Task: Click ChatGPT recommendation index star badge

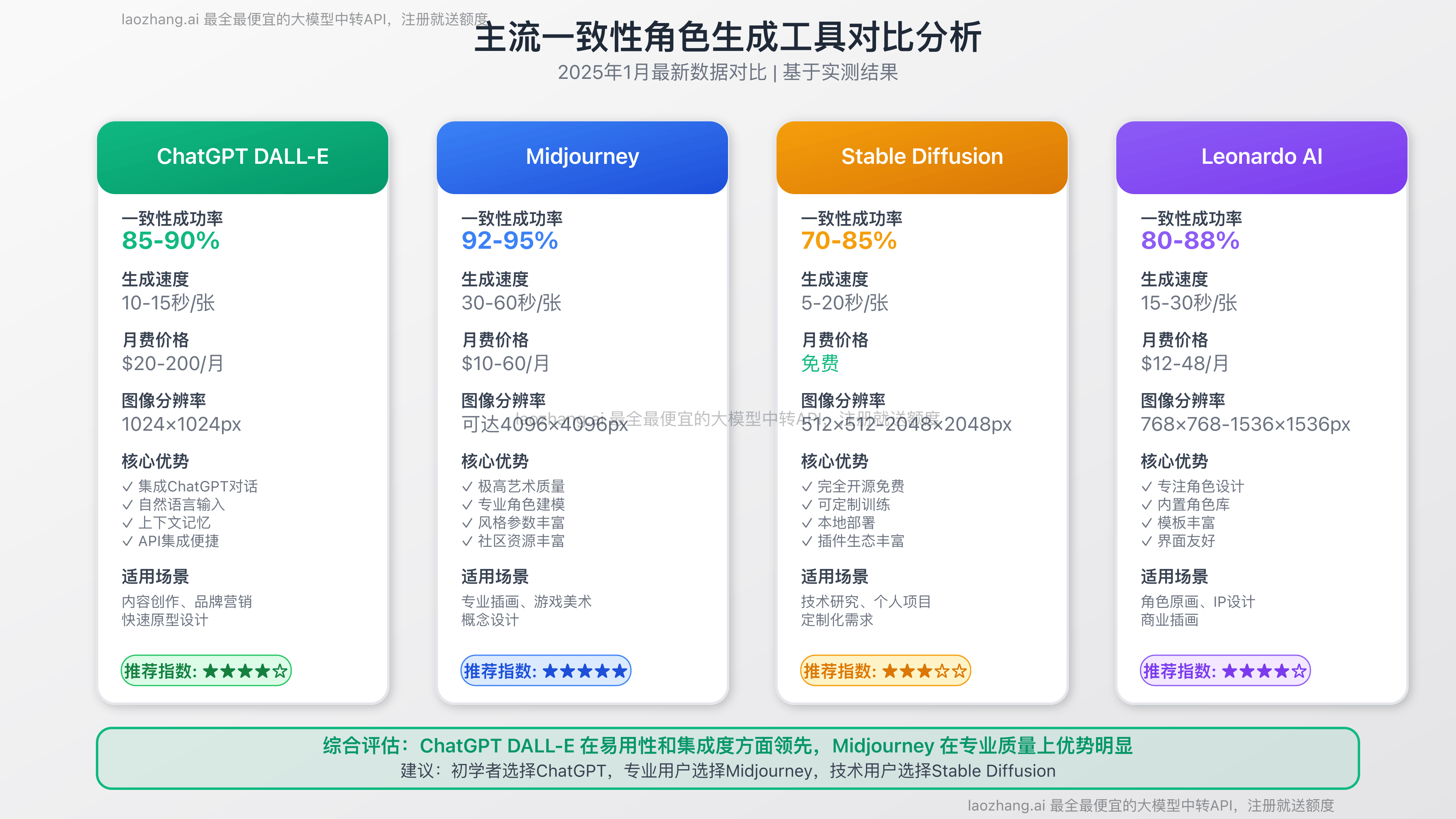Action: 206,670
